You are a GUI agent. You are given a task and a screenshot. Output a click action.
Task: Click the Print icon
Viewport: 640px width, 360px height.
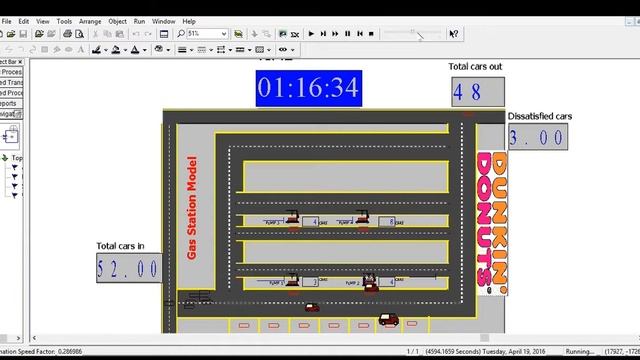pyautogui.click(x=68, y=34)
